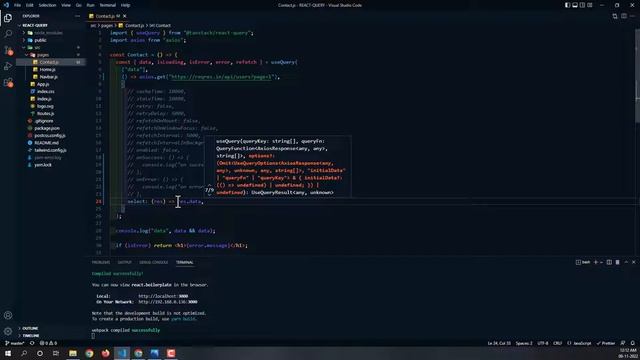Click the localhost:3000 link in terminal
The image size is (640, 360).
163,296
